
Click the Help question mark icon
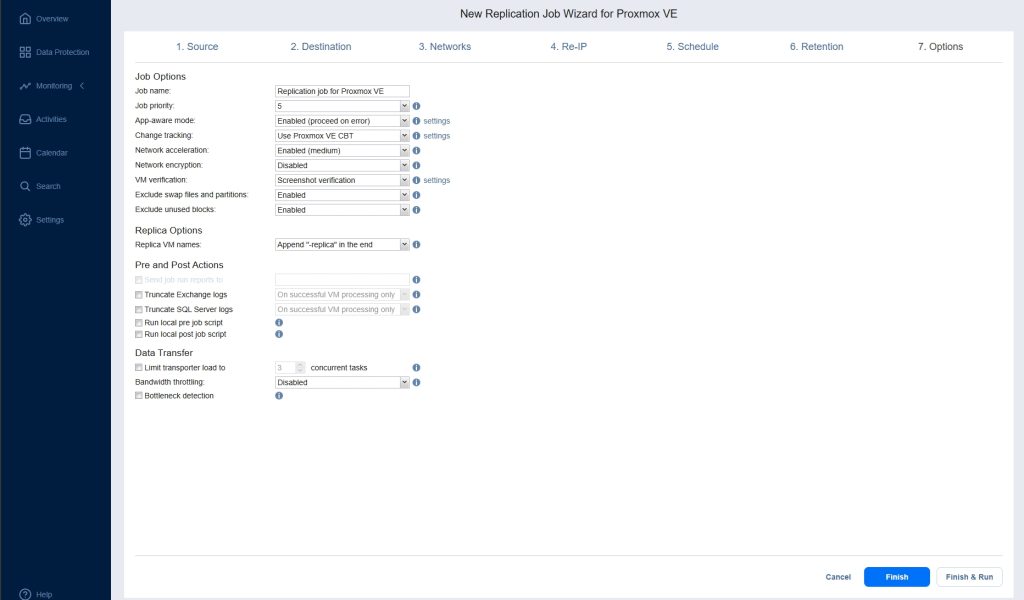click(x=25, y=594)
